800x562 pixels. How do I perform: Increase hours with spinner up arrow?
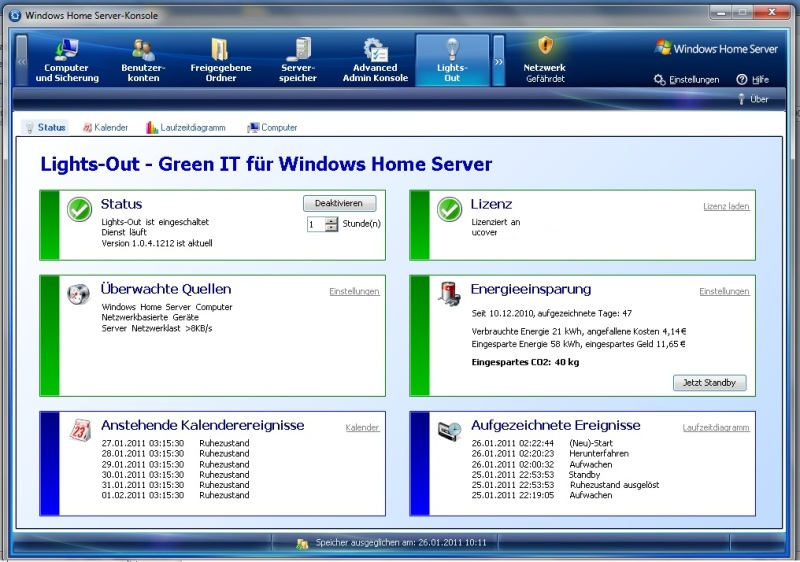tap(332, 221)
